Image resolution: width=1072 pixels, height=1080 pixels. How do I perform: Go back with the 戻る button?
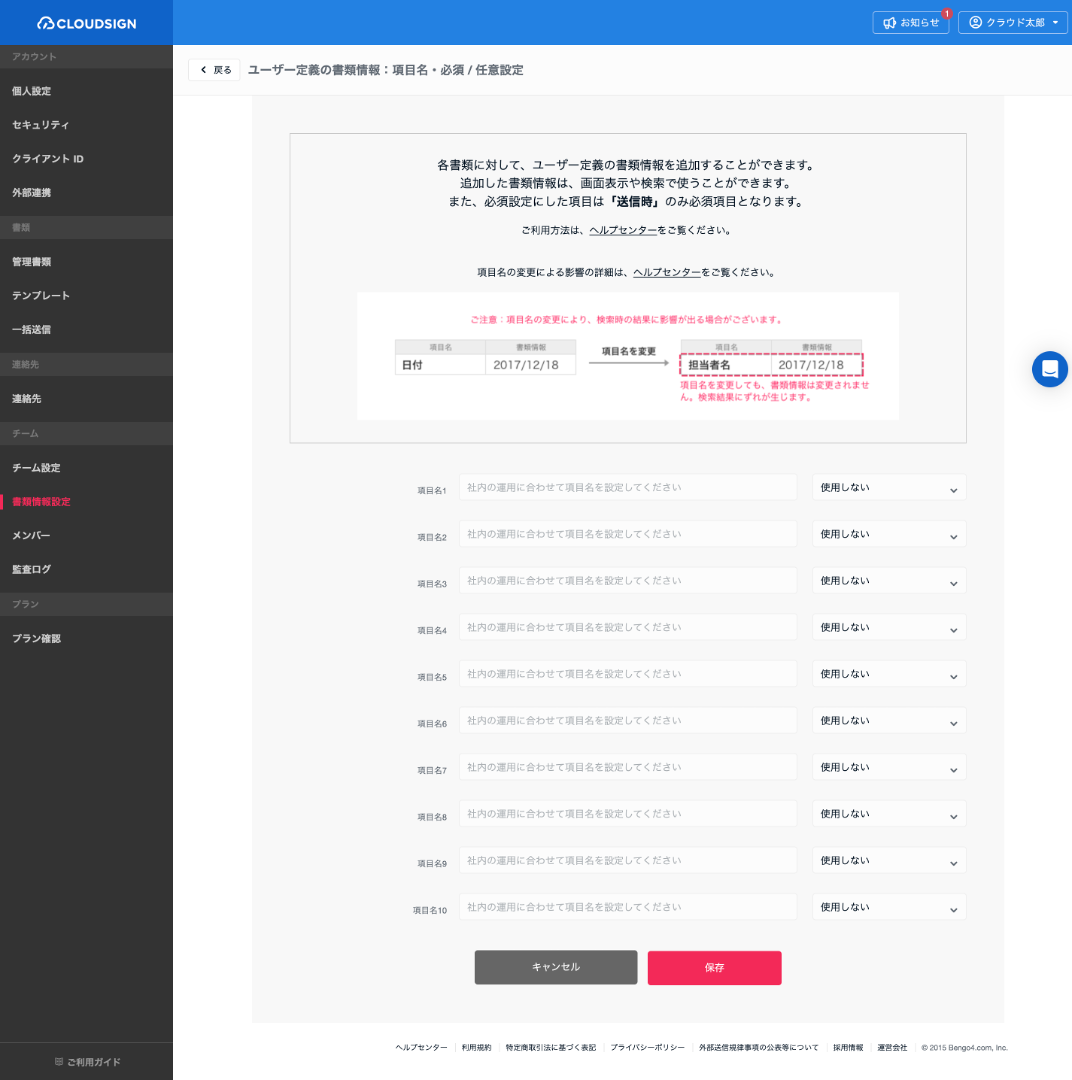(214, 70)
